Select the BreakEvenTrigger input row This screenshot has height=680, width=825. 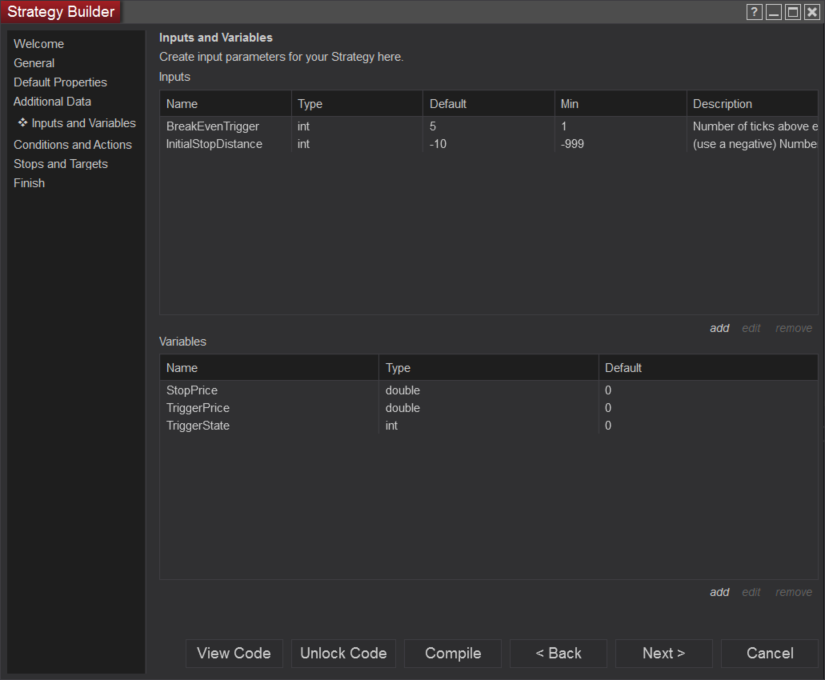[x=489, y=126]
